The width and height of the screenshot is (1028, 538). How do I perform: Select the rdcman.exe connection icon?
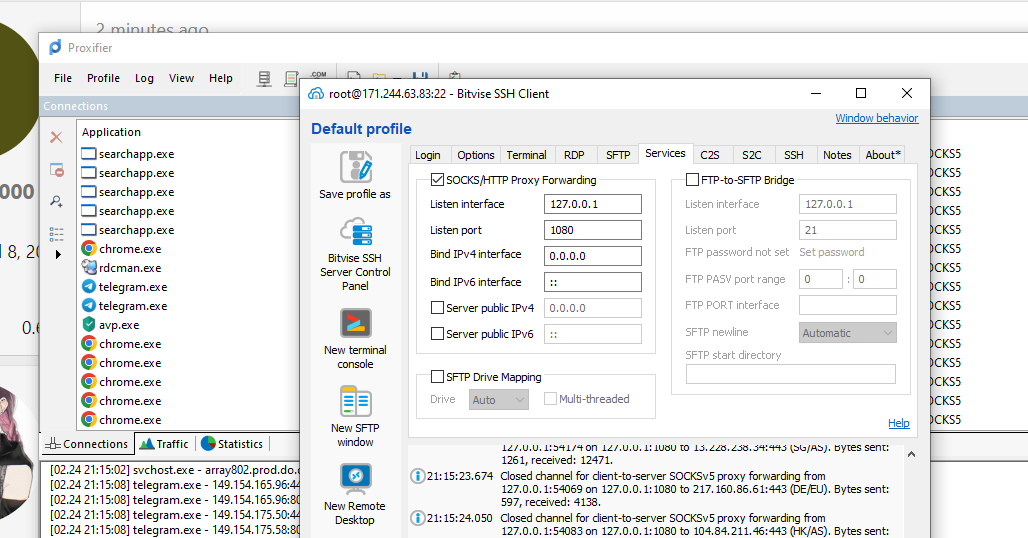tap(89, 267)
